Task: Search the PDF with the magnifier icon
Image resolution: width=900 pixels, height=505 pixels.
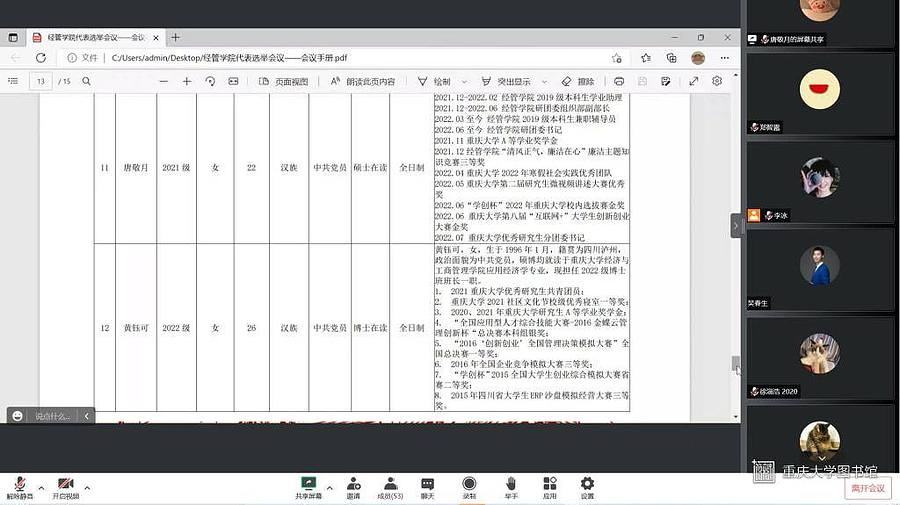Action: coord(86,81)
